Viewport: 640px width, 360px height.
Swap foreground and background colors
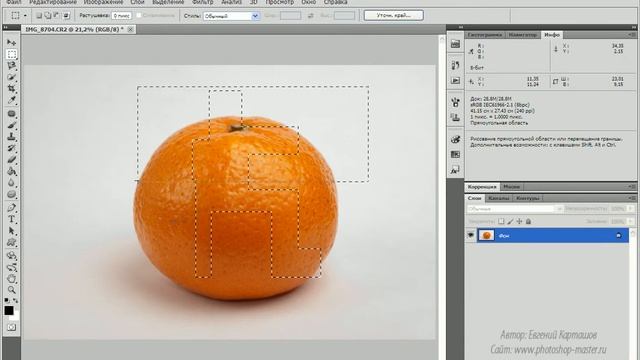(16, 300)
